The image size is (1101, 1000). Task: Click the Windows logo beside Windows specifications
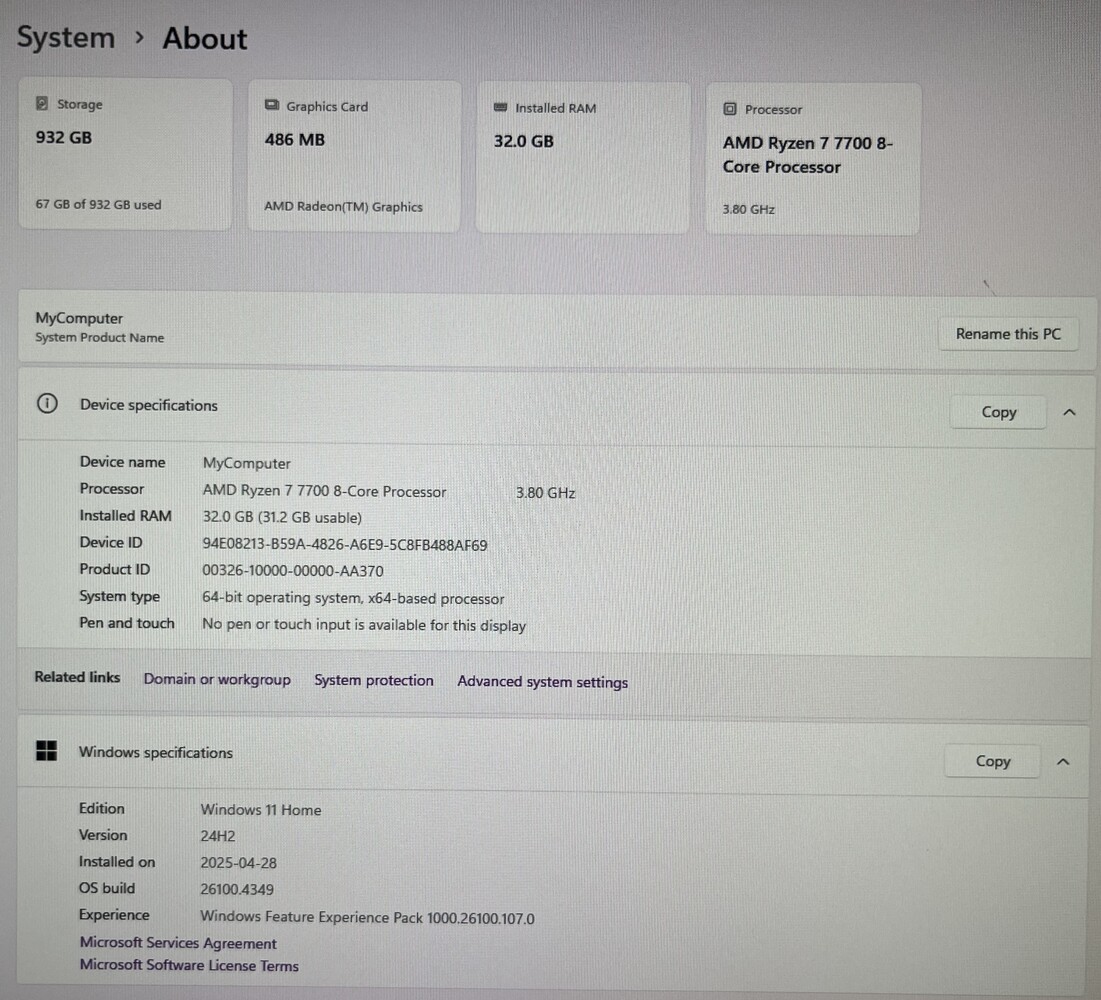[46, 751]
